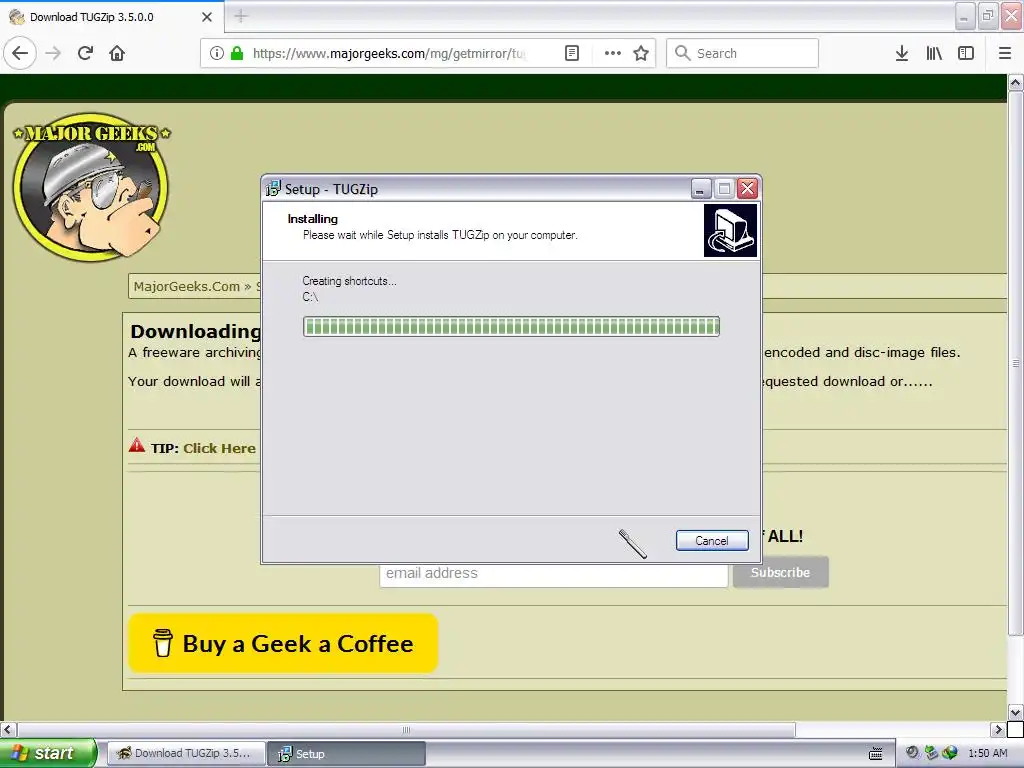Open a new tab with plus icon
This screenshot has height=768, width=1024.
(x=241, y=16)
